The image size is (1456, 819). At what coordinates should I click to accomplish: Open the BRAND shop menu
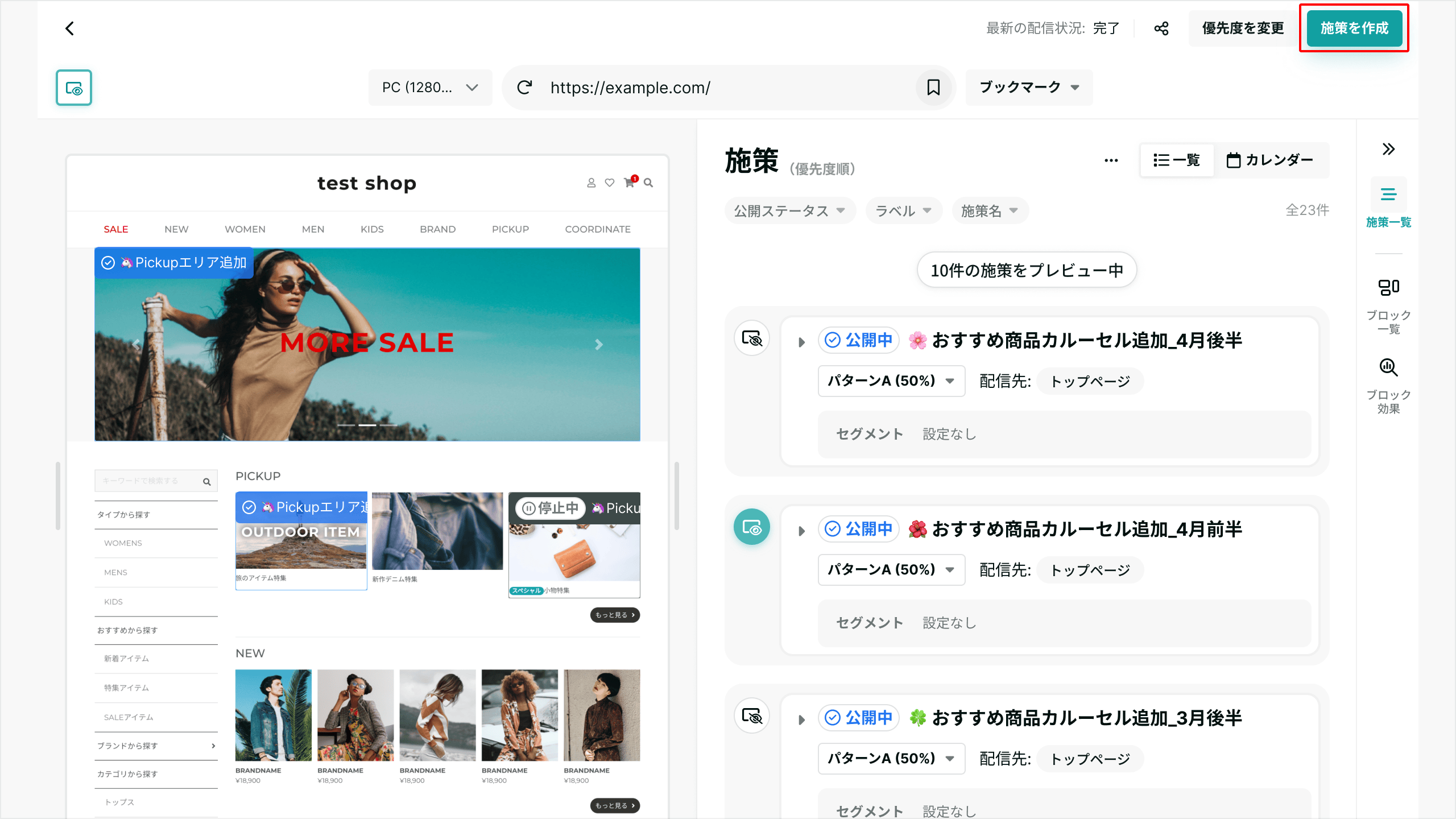click(x=438, y=229)
